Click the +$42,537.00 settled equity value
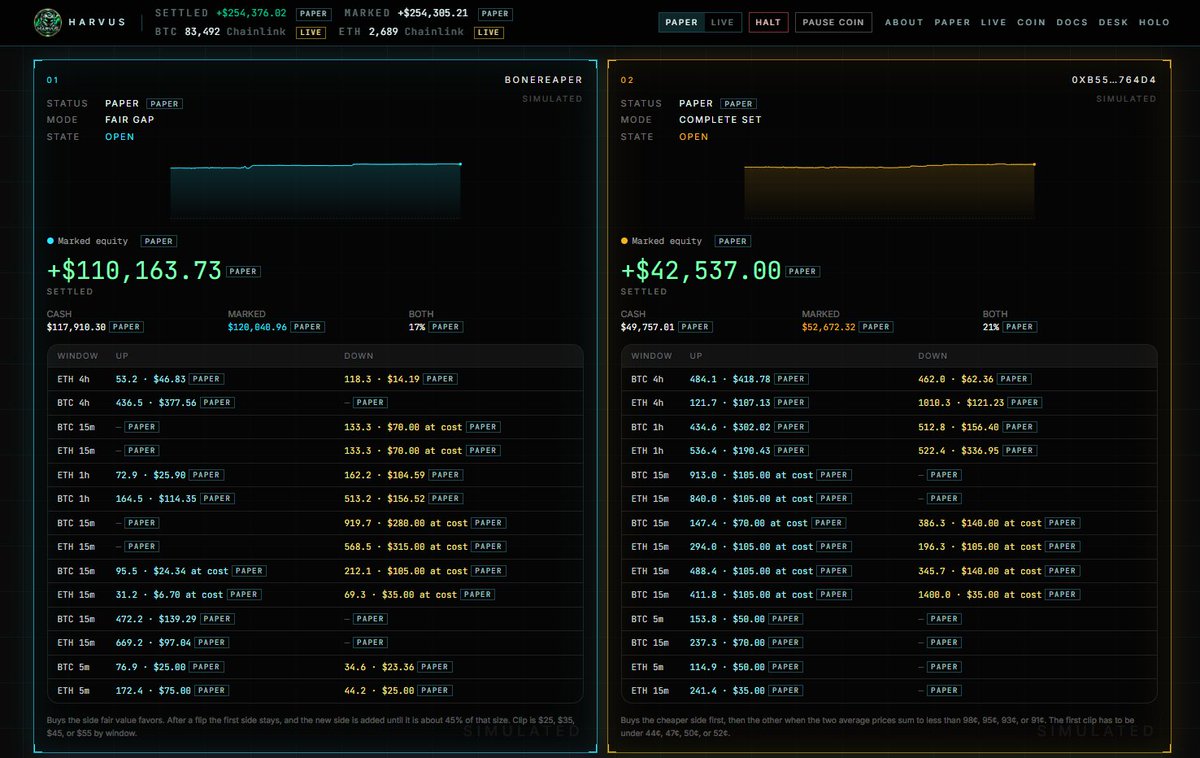Viewport: 1200px width, 758px height. tap(701, 270)
